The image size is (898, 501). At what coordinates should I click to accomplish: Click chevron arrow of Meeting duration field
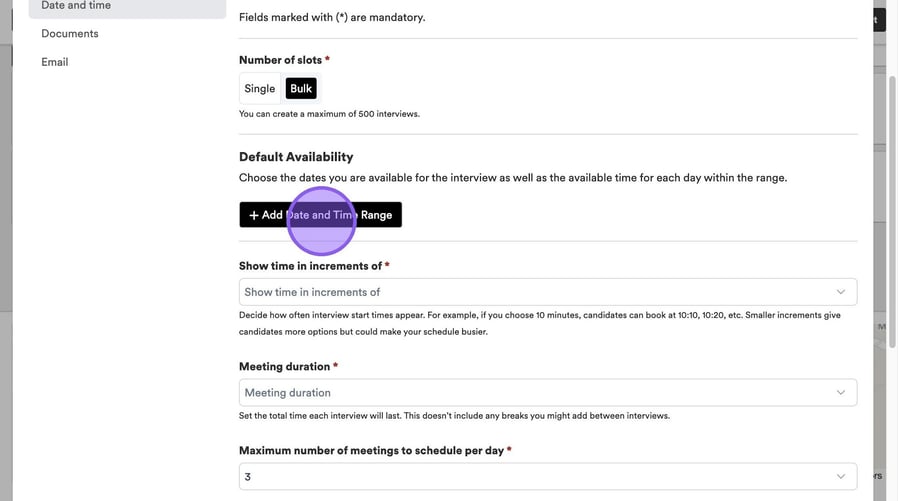(x=840, y=393)
